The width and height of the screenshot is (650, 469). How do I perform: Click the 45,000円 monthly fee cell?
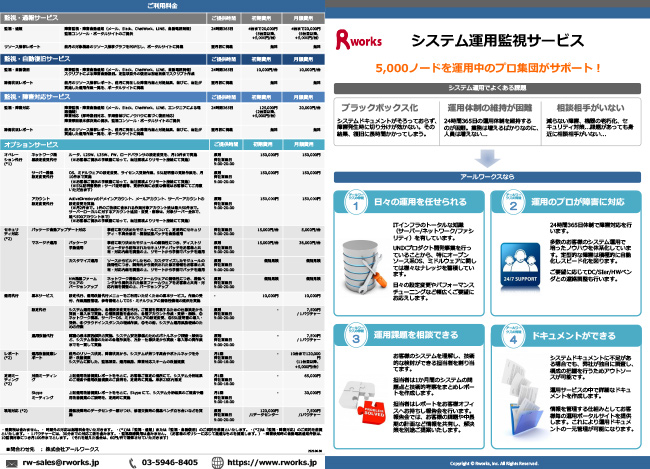pos(312,376)
